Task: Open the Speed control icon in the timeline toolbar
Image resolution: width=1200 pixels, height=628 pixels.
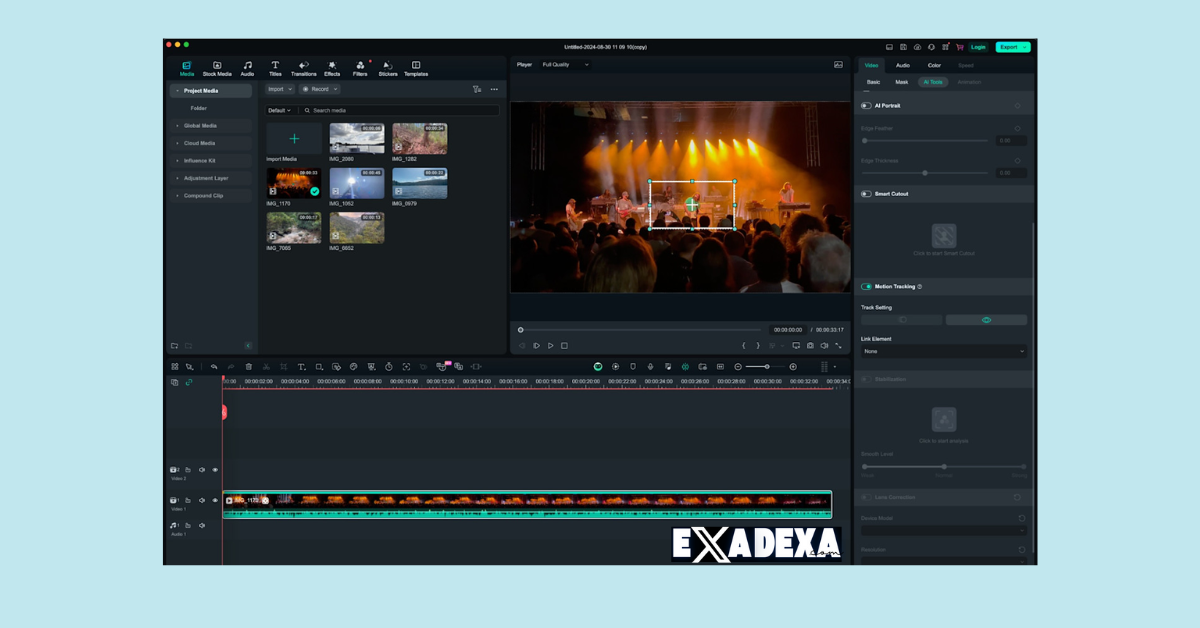Action: 389,366
